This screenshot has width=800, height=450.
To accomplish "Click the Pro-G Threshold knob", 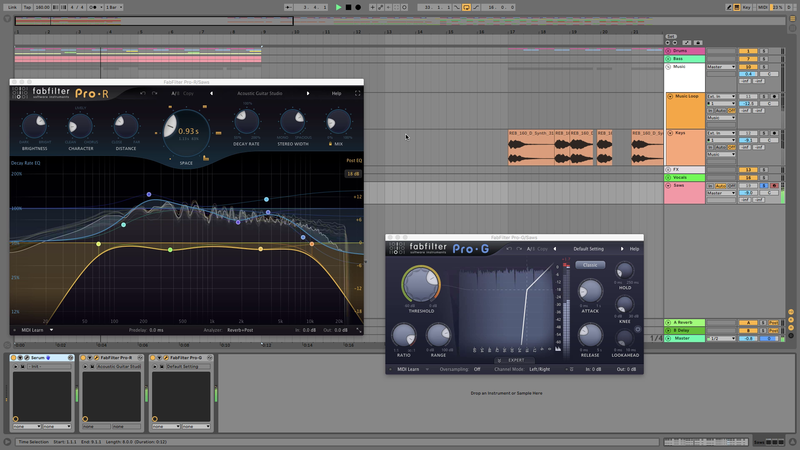I will [x=421, y=284].
